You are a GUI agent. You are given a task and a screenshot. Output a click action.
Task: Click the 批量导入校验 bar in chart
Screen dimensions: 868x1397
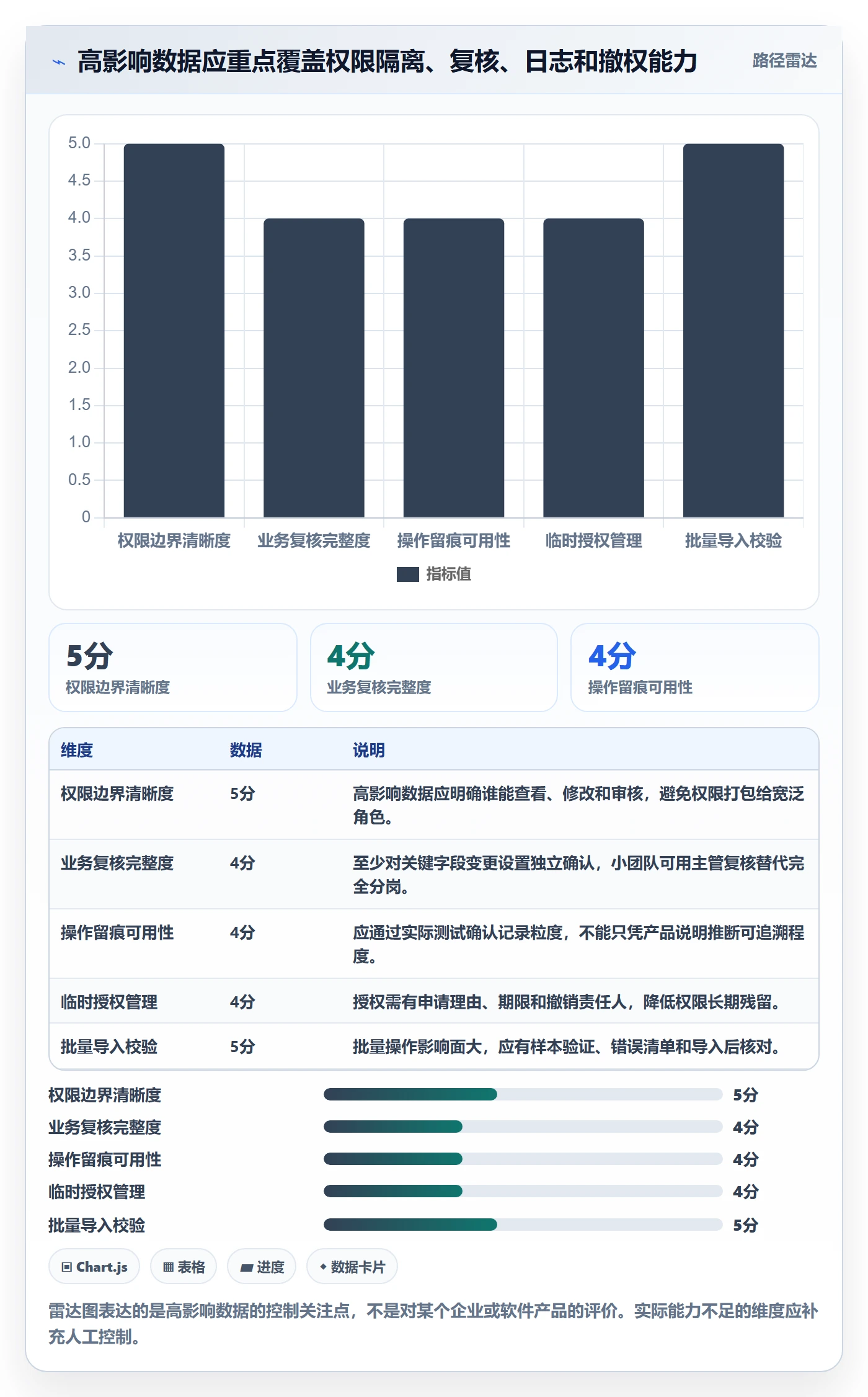pyautogui.click(x=733, y=331)
